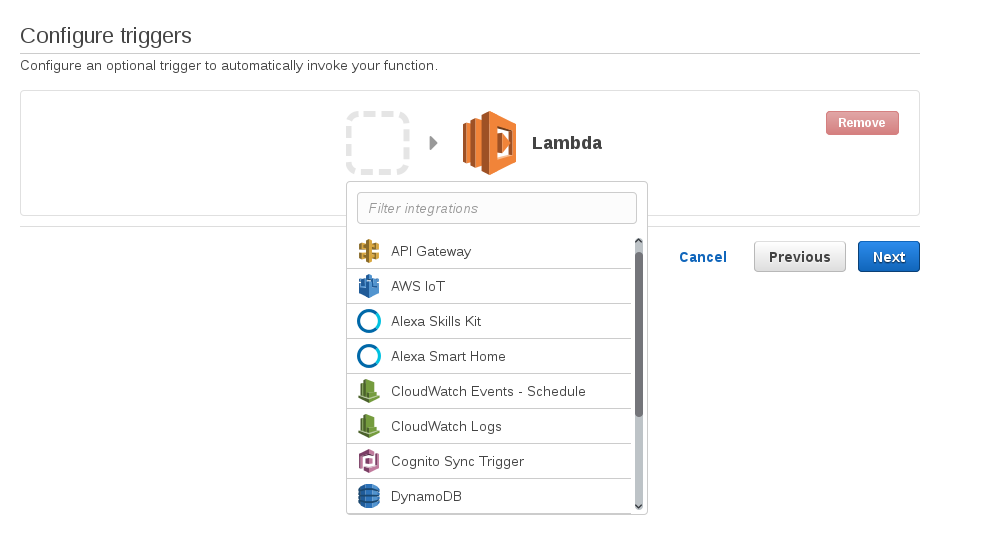
Task: Focus the Filter integrations search field
Action: click(x=497, y=208)
